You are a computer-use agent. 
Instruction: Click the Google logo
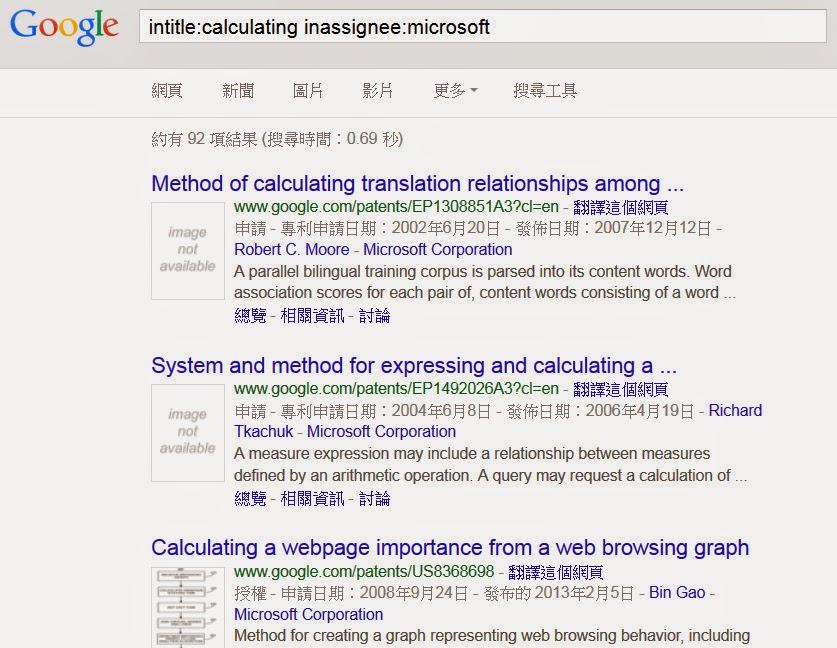tap(64, 27)
